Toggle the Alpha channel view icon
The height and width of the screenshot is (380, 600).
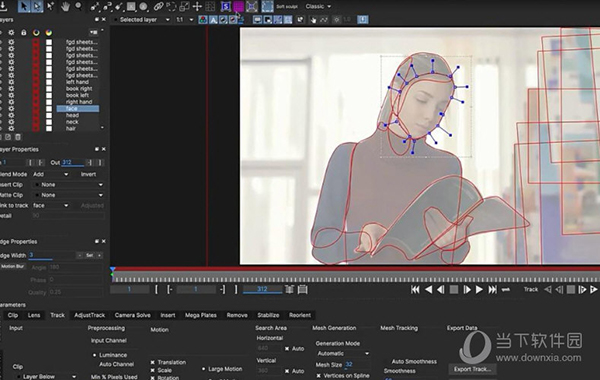(213, 20)
